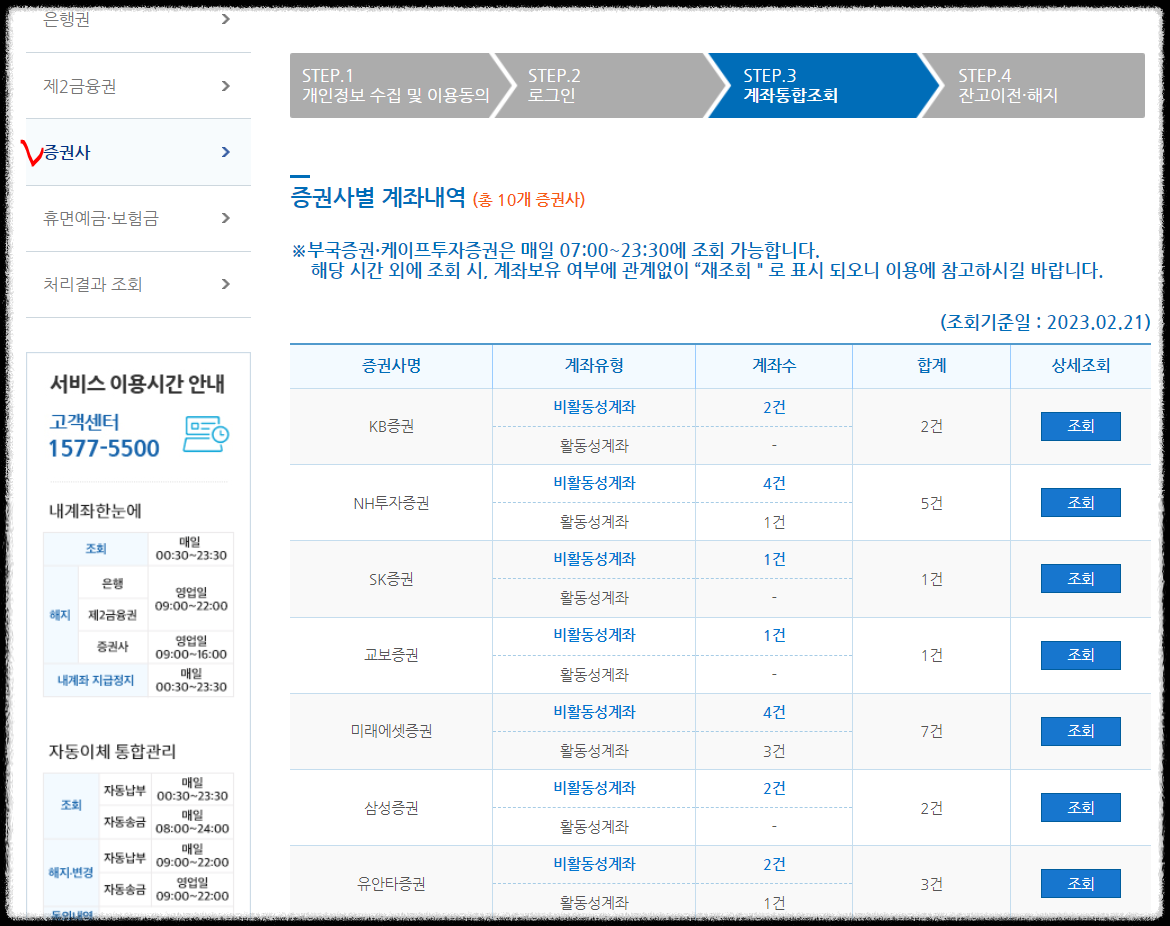The width and height of the screenshot is (1170, 926).
Task: Click the 조회기준일 2023.02.21 text
Action: coord(1045,322)
